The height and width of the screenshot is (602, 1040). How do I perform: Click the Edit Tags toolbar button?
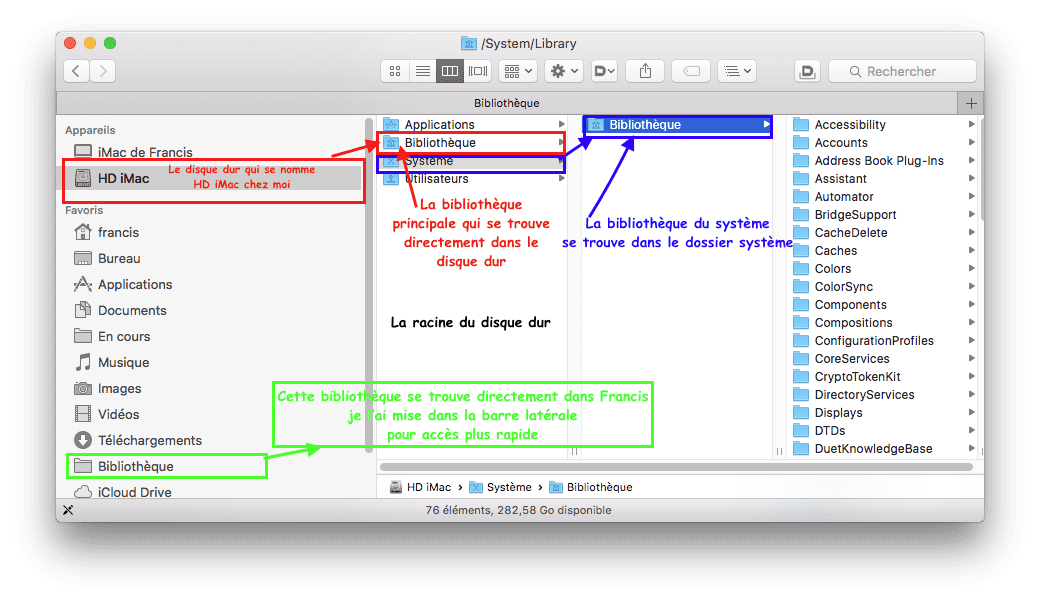tap(691, 71)
